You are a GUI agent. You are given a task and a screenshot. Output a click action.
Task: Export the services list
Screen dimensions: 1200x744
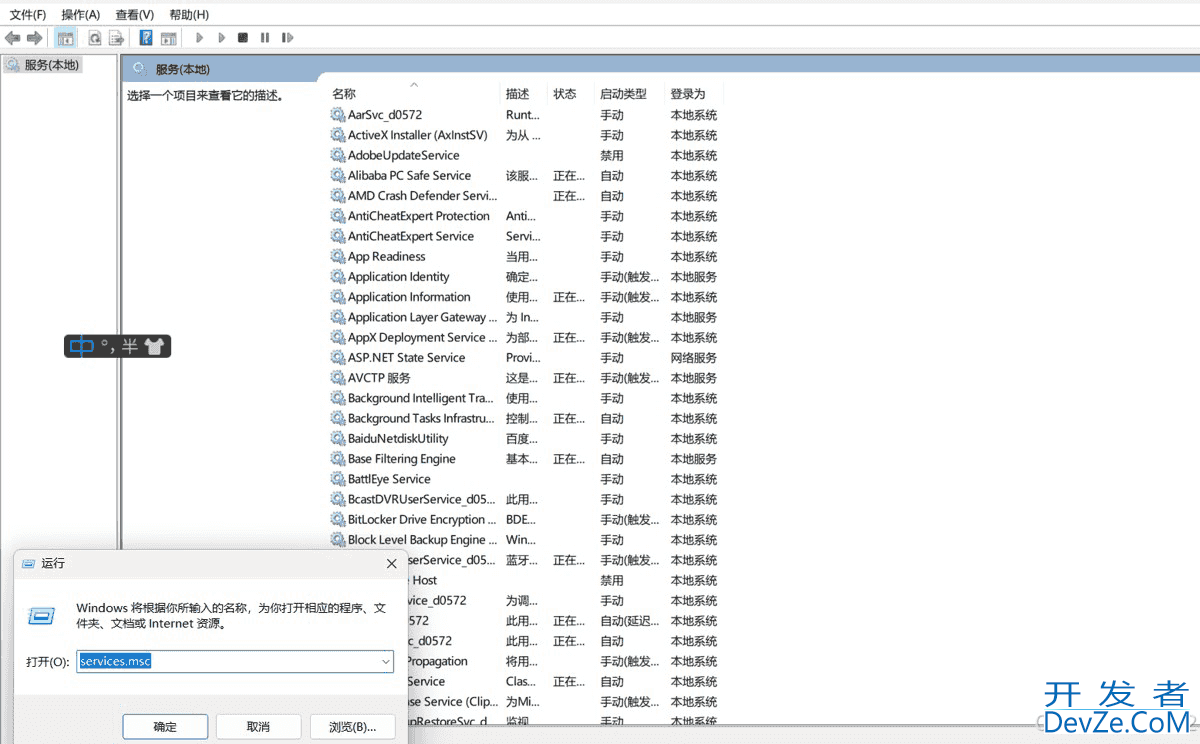pos(117,37)
